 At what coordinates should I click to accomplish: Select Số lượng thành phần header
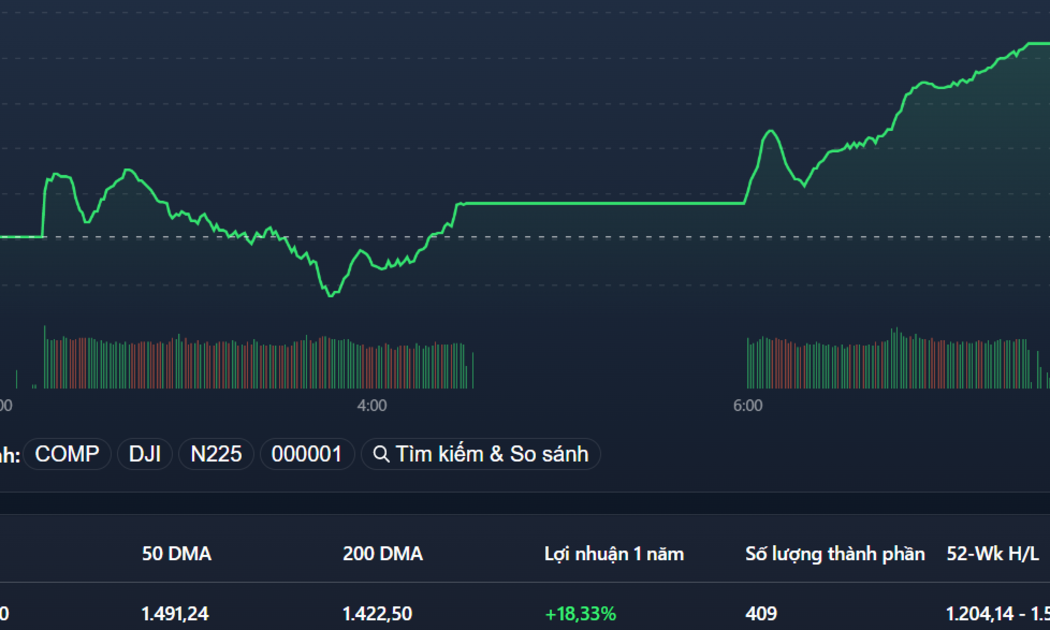835,554
